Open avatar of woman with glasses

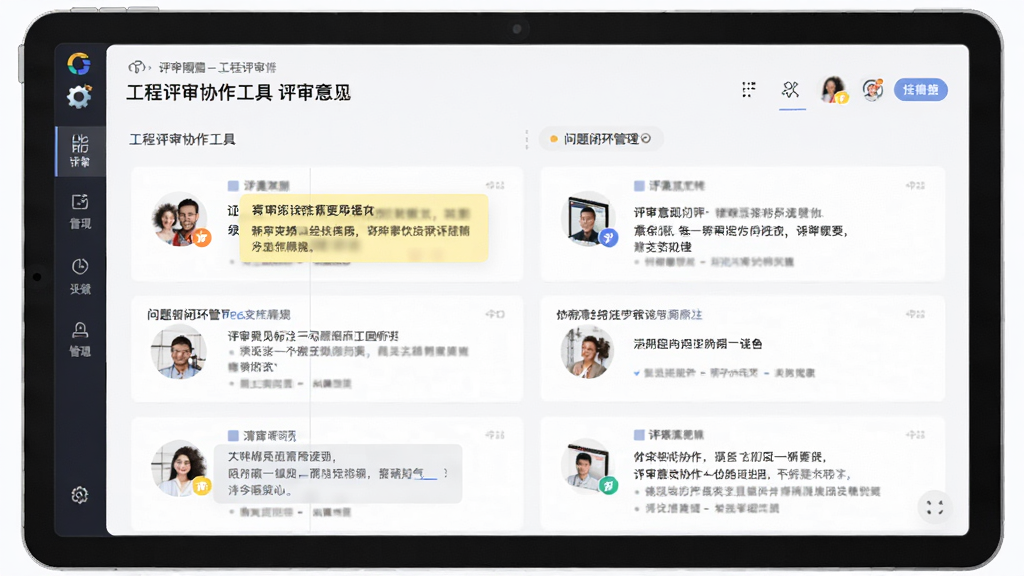(179, 468)
